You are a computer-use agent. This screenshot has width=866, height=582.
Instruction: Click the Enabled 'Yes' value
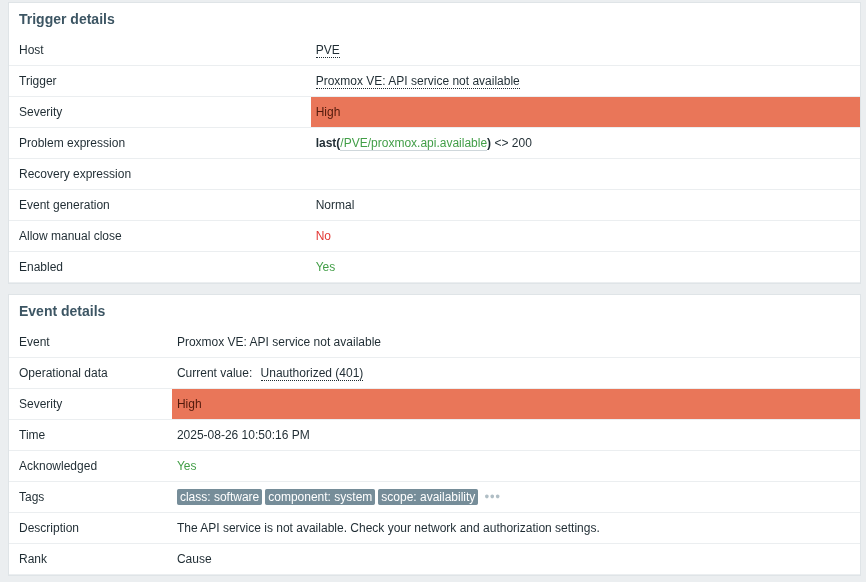pyautogui.click(x=326, y=267)
